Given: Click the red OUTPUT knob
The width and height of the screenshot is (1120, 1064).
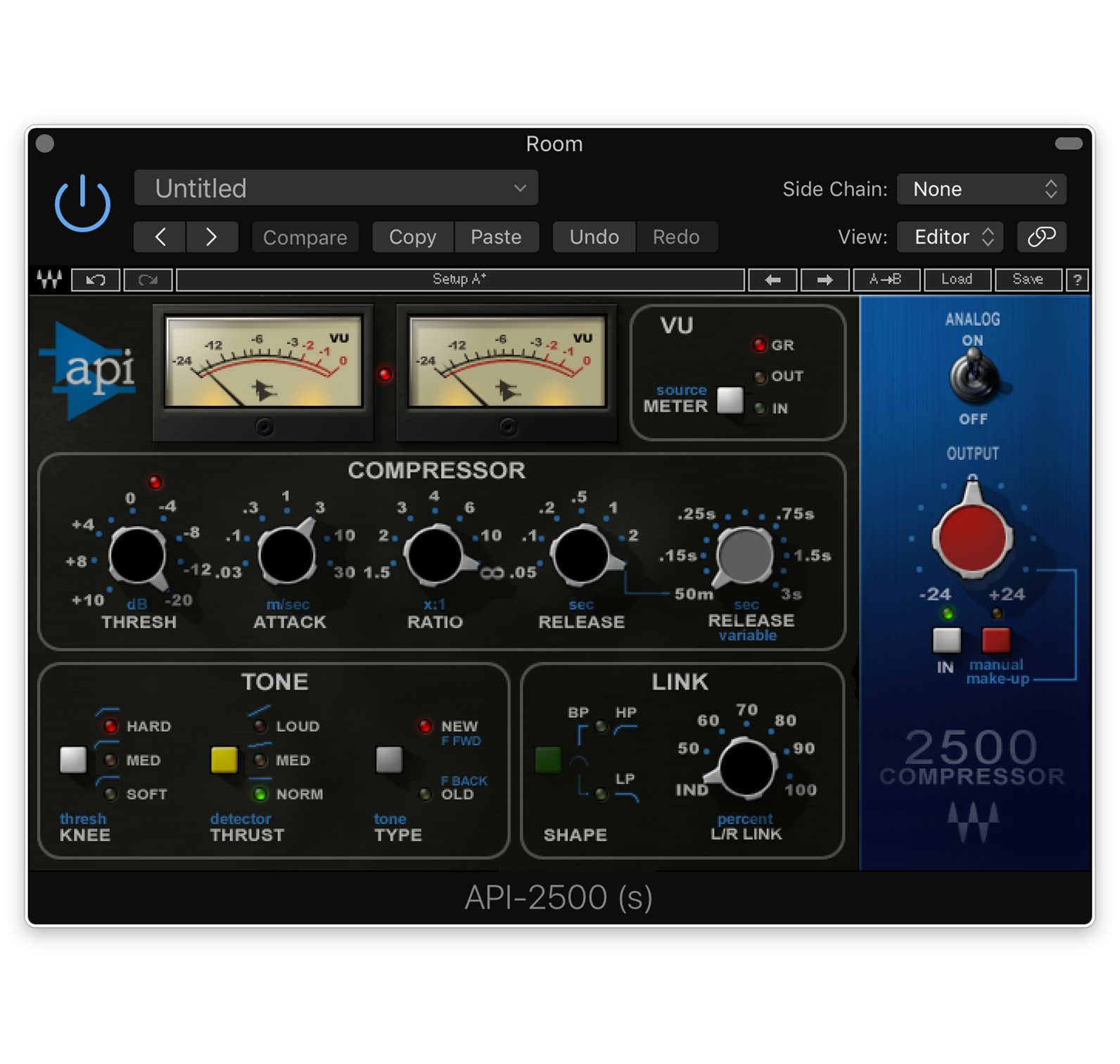Looking at the screenshot, I should click(972, 538).
